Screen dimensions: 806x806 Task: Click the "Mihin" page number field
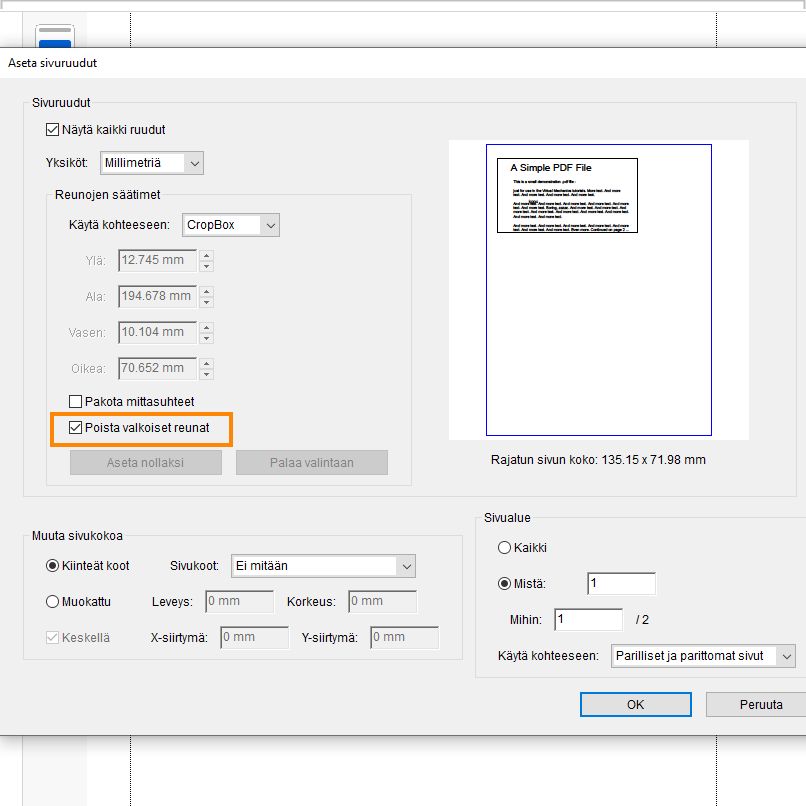(x=587, y=620)
